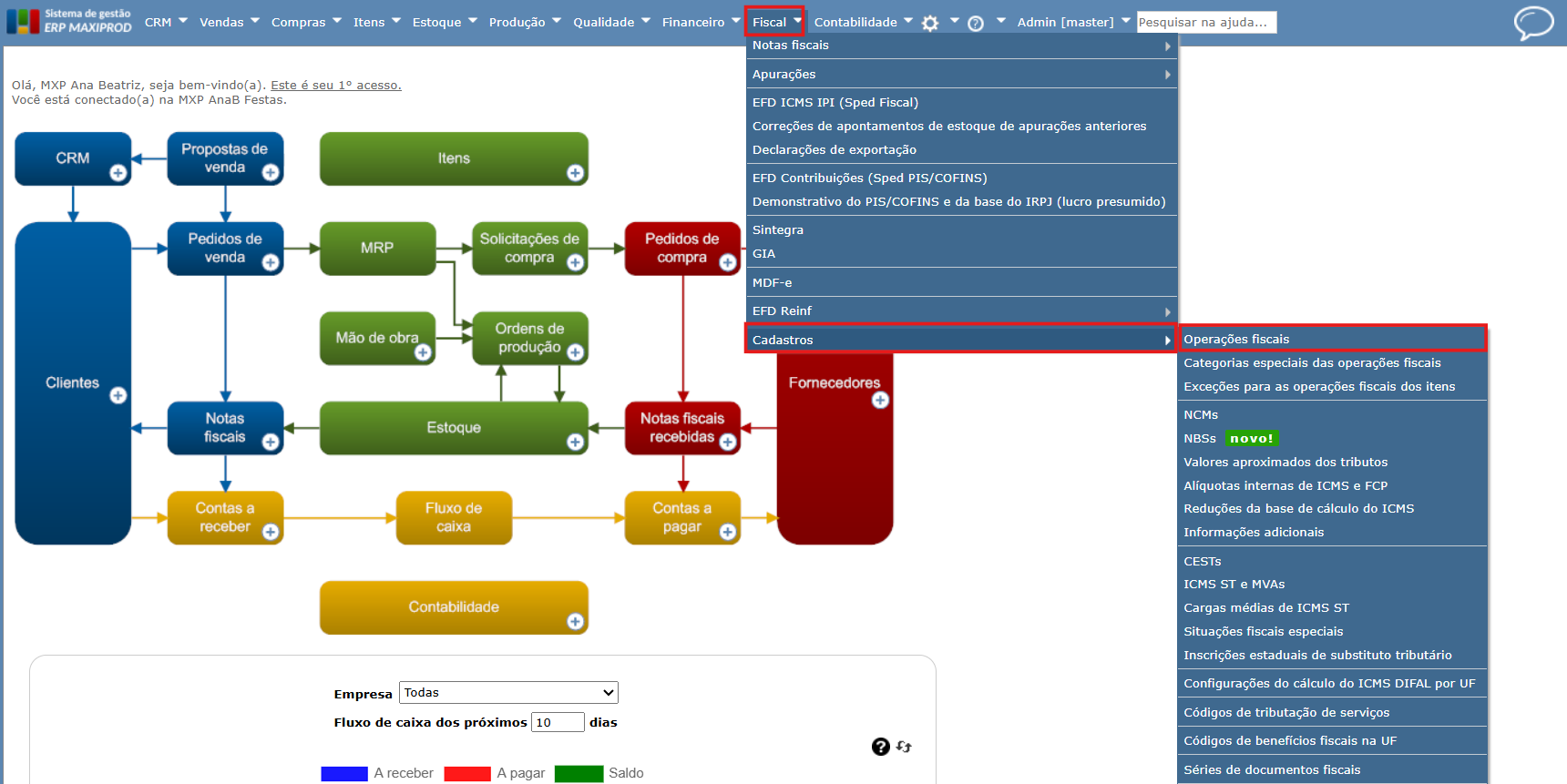Open the Qualidade dropdown menu
This screenshot has width=1567, height=784.
[611, 22]
